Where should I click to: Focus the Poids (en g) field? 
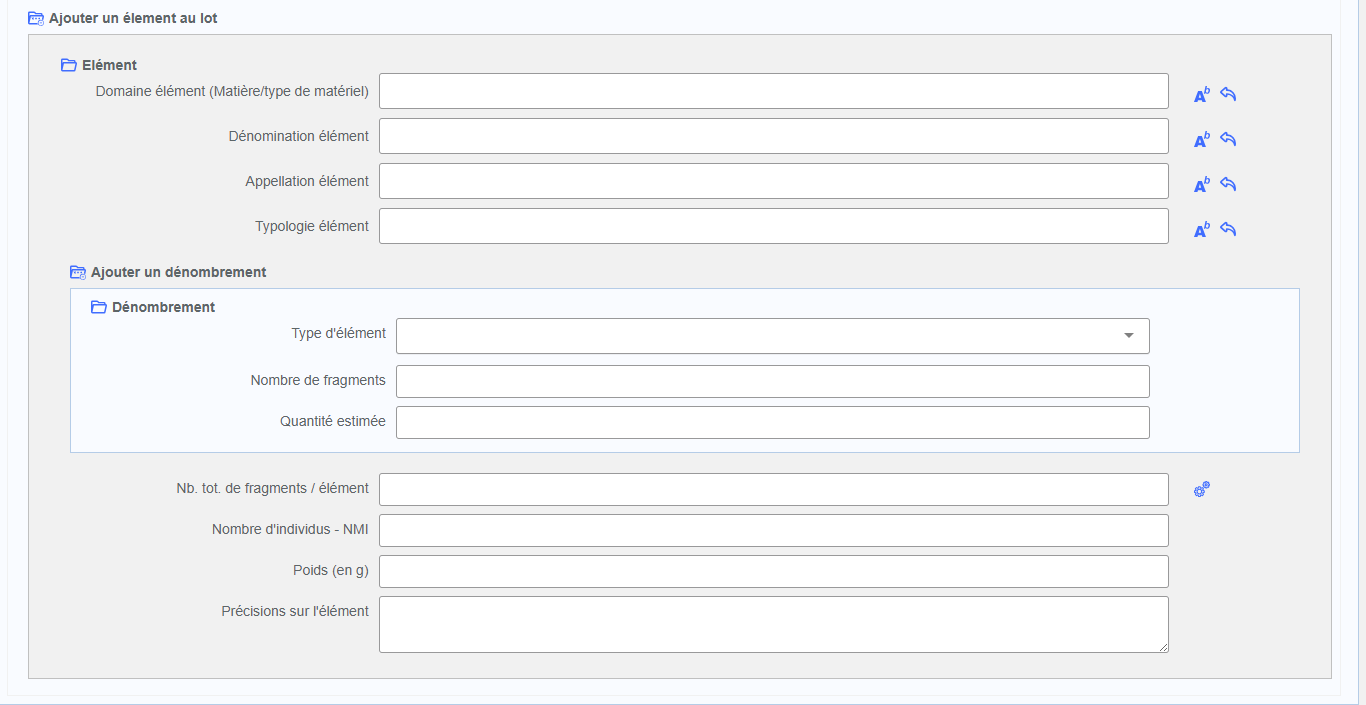[x=773, y=571]
